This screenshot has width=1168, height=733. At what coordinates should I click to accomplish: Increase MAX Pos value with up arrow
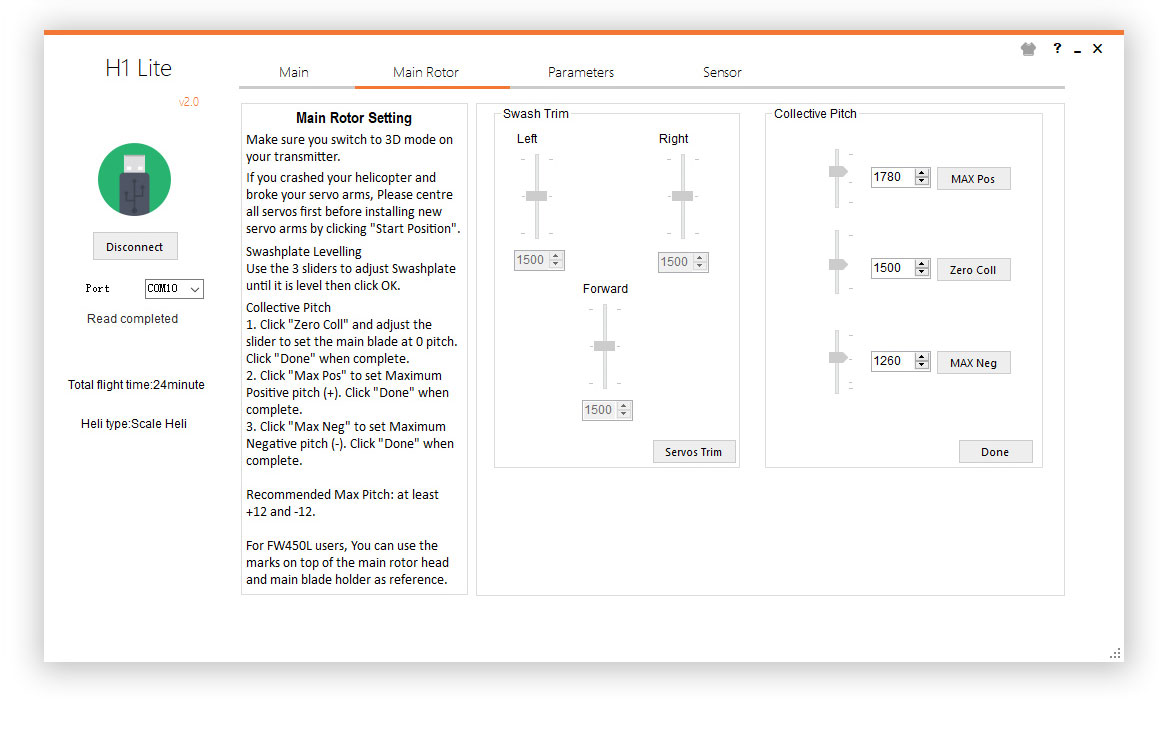tap(922, 173)
